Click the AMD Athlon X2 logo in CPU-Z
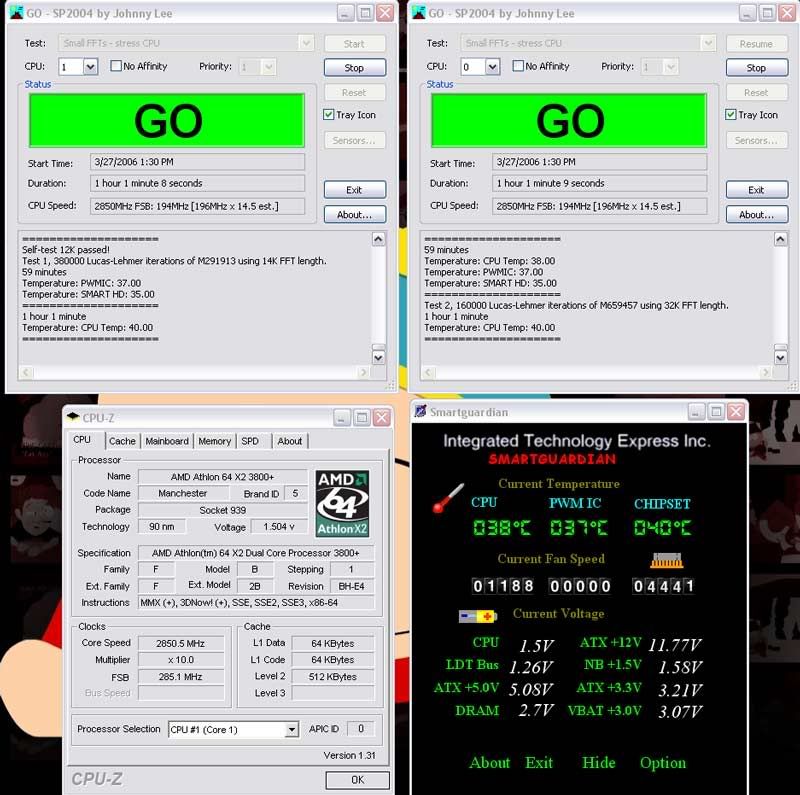 [342, 504]
